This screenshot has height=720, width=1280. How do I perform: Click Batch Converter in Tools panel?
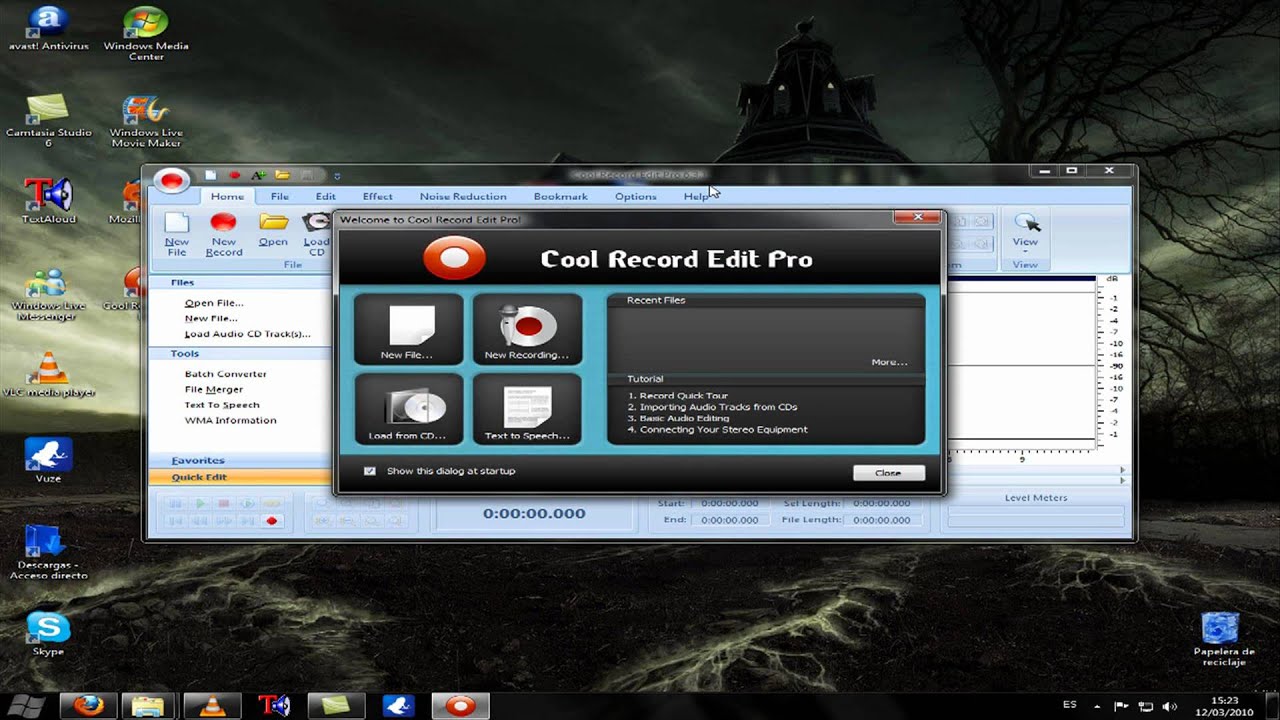click(226, 374)
